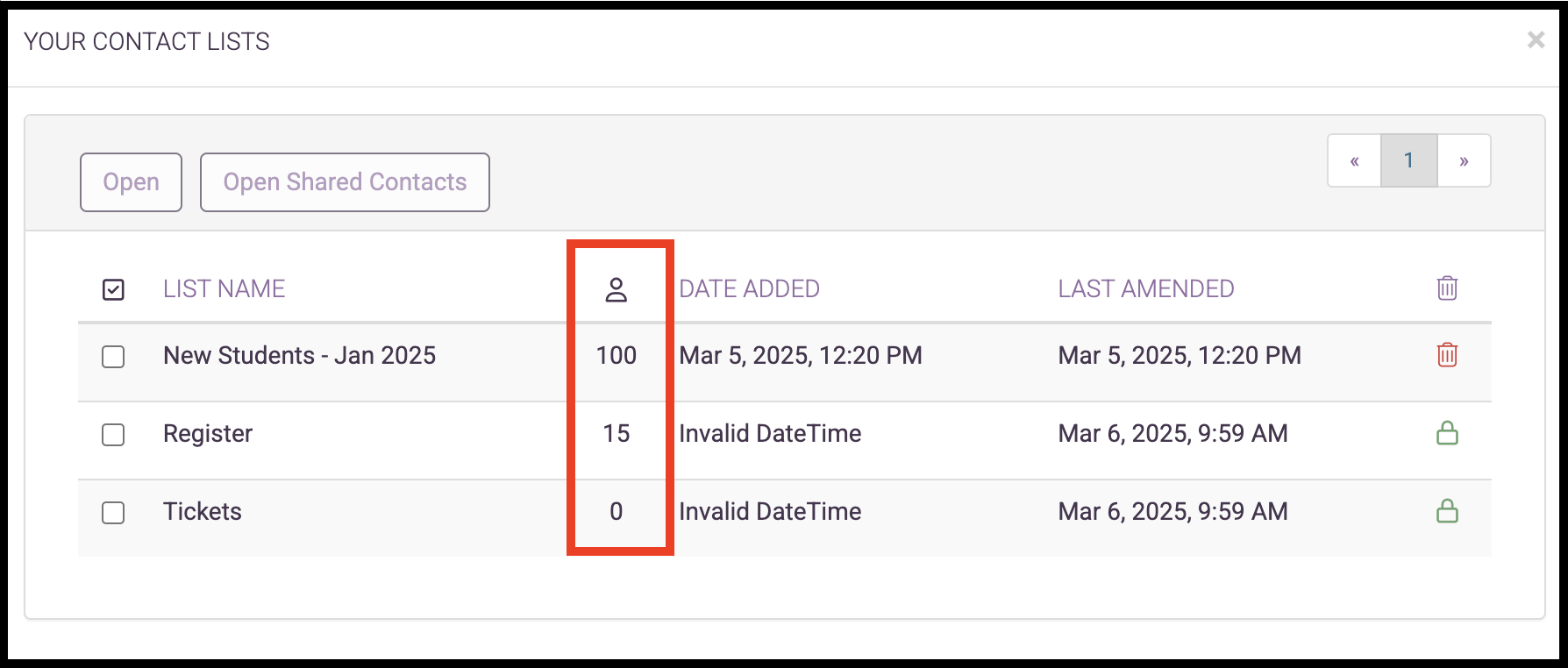Select the Tickets list checkbox
This screenshot has height=668, width=1568.
tap(113, 513)
